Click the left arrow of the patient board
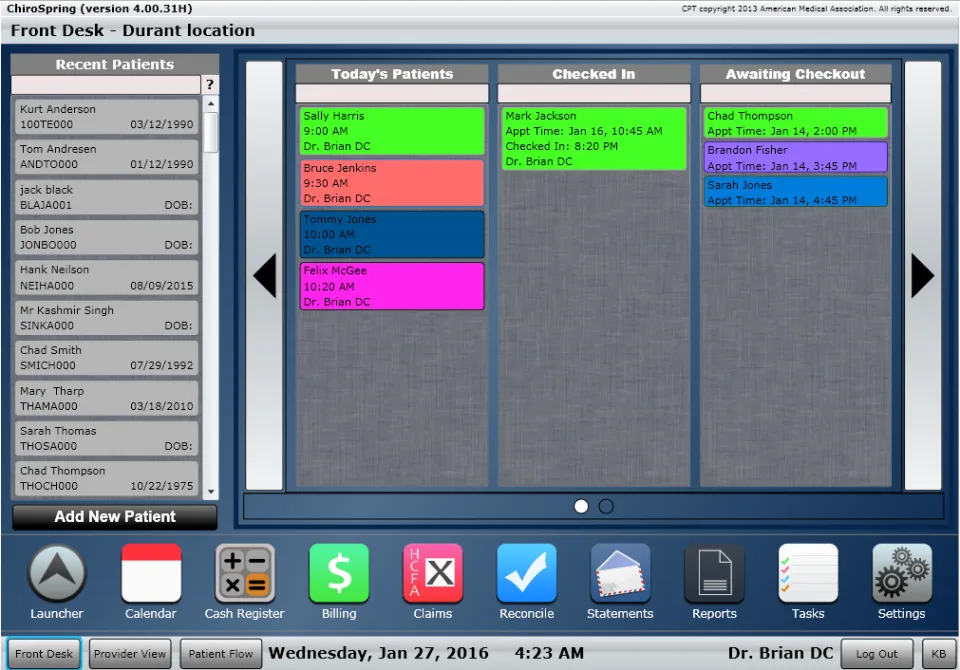 point(264,276)
